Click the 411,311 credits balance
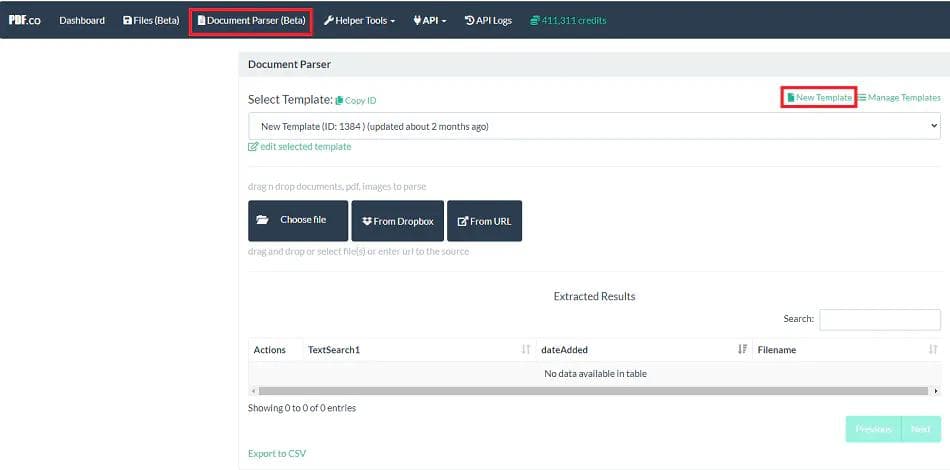Viewport: 950px width, 470px height. [x=568, y=20]
